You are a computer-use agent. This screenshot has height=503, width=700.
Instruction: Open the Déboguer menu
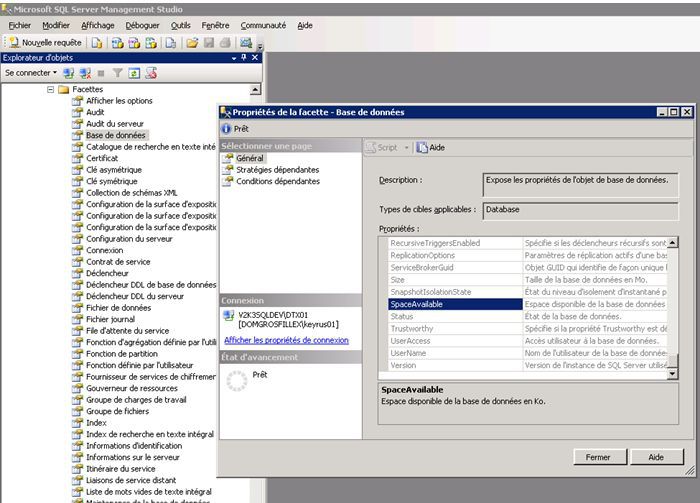142,25
